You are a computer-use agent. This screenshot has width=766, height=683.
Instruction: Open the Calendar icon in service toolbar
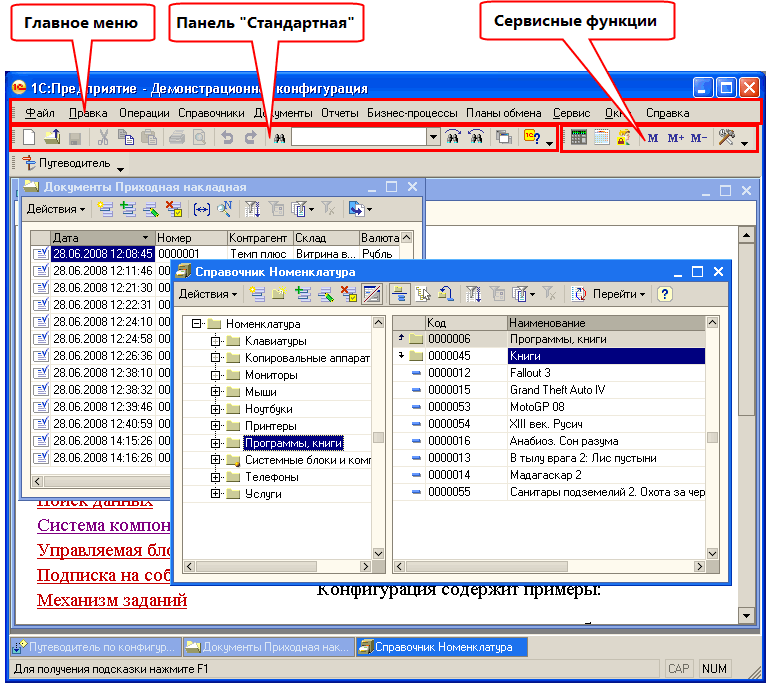601,138
